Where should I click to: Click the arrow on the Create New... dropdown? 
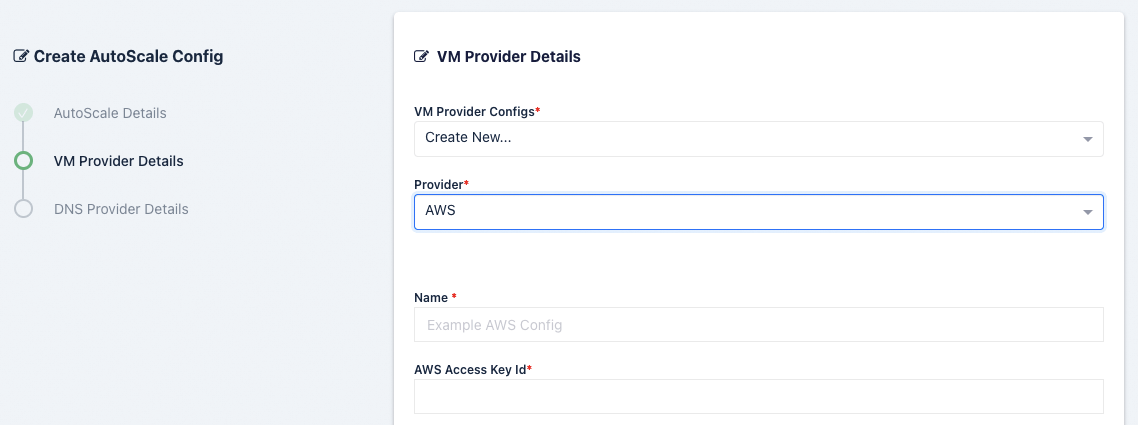[x=1088, y=139]
